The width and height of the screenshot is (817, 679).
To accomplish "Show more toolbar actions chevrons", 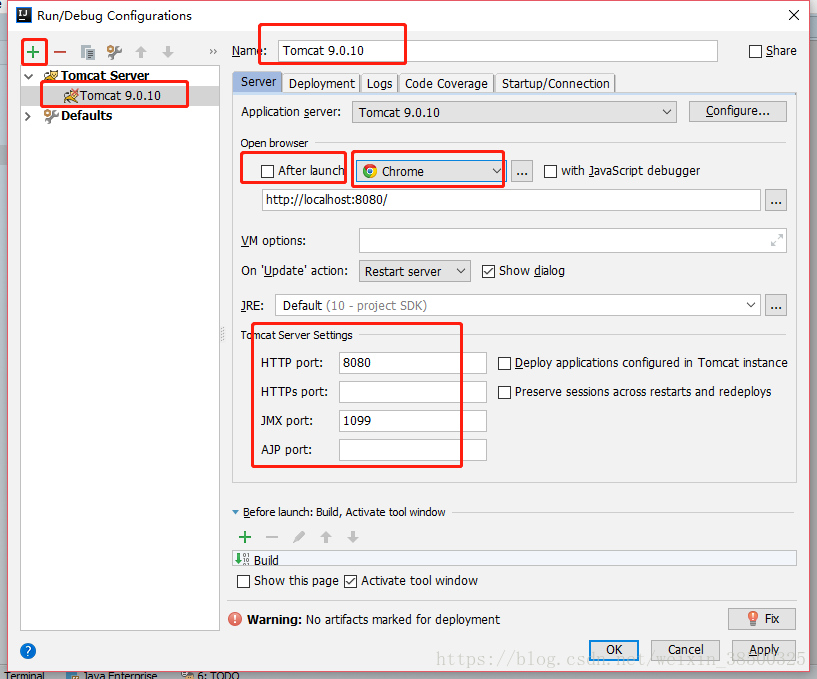I will click(x=213, y=52).
